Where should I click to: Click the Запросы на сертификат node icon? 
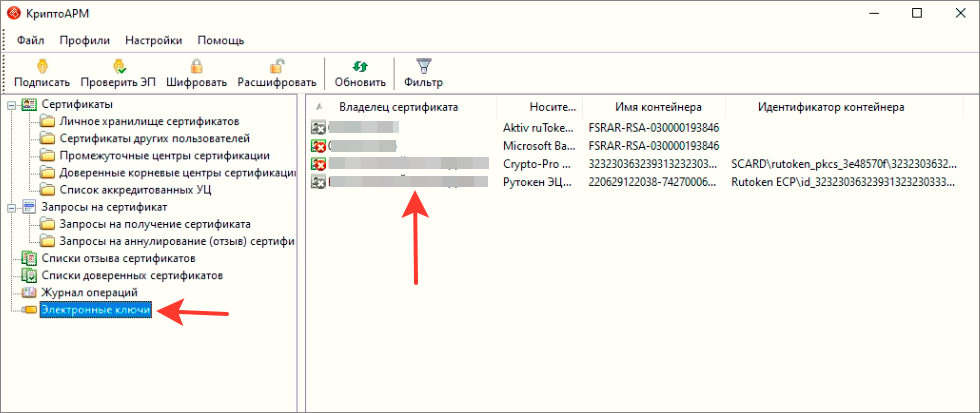[29, 207]
